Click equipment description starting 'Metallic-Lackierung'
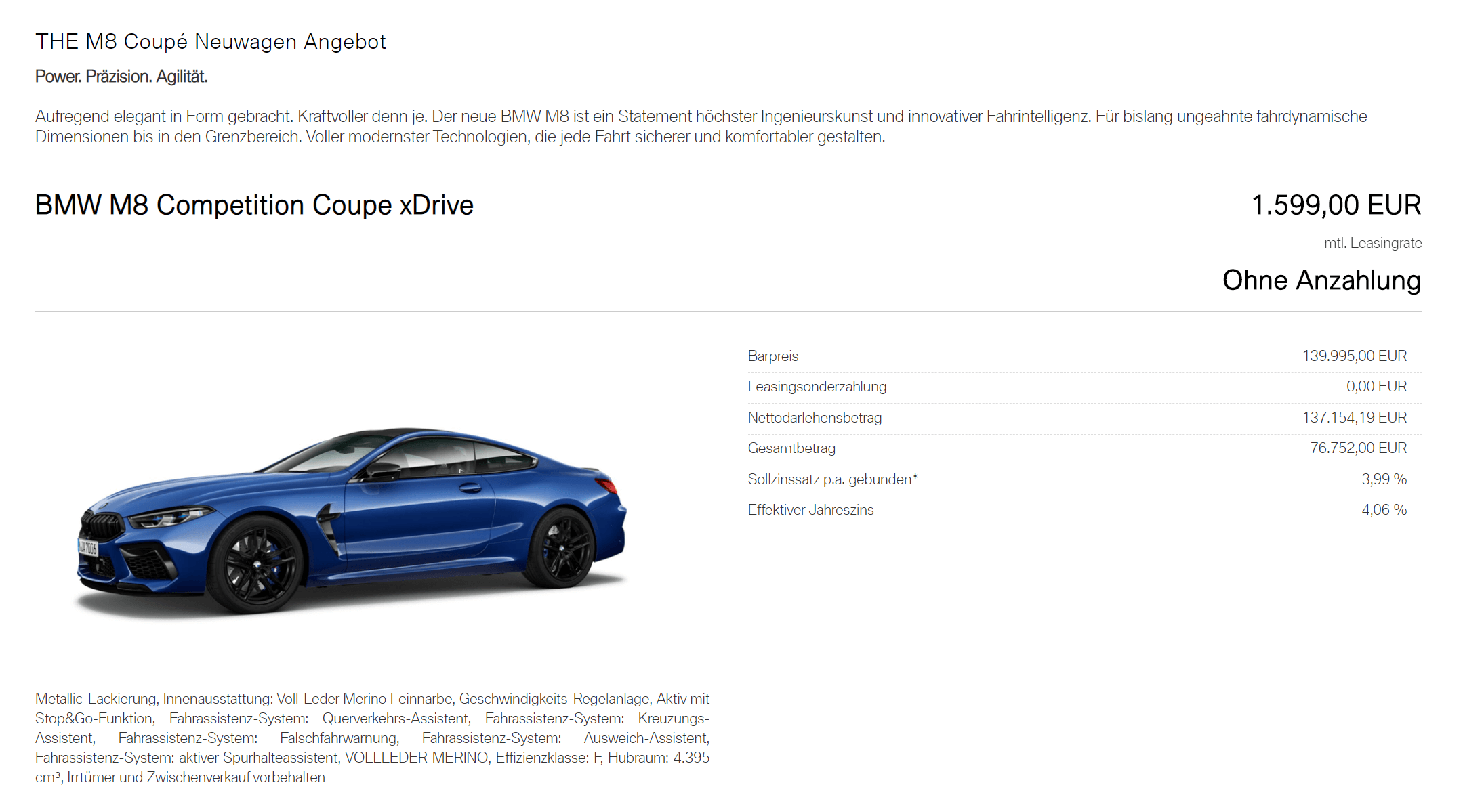 [x=372, y=738]
